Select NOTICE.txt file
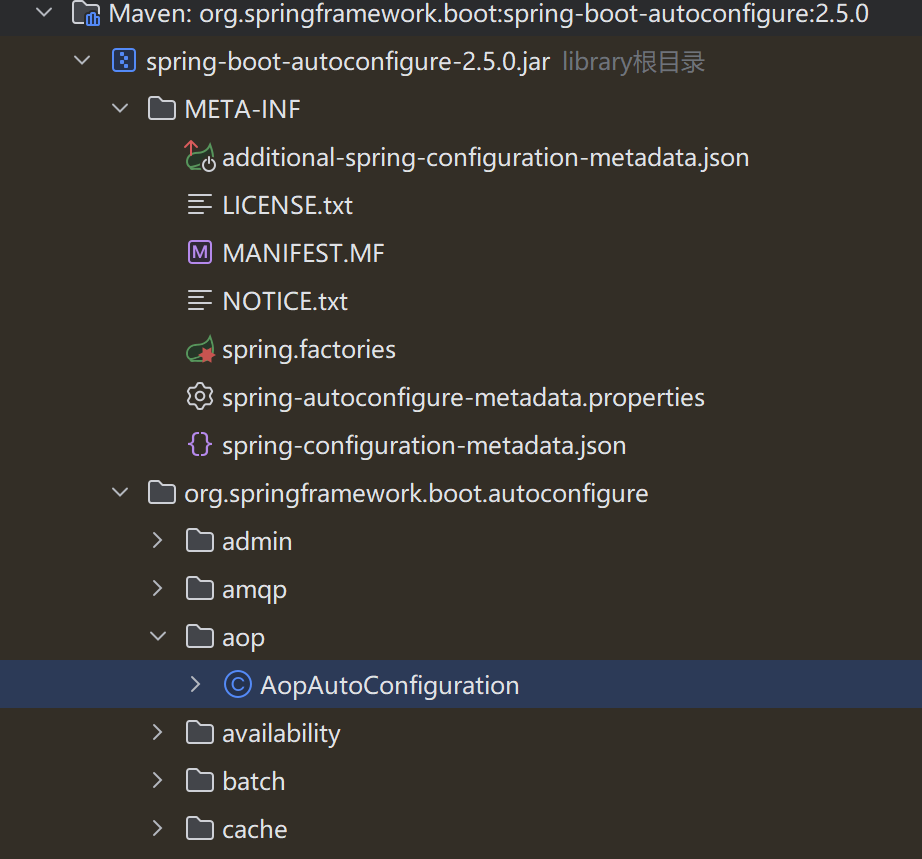 coord(285,302)
